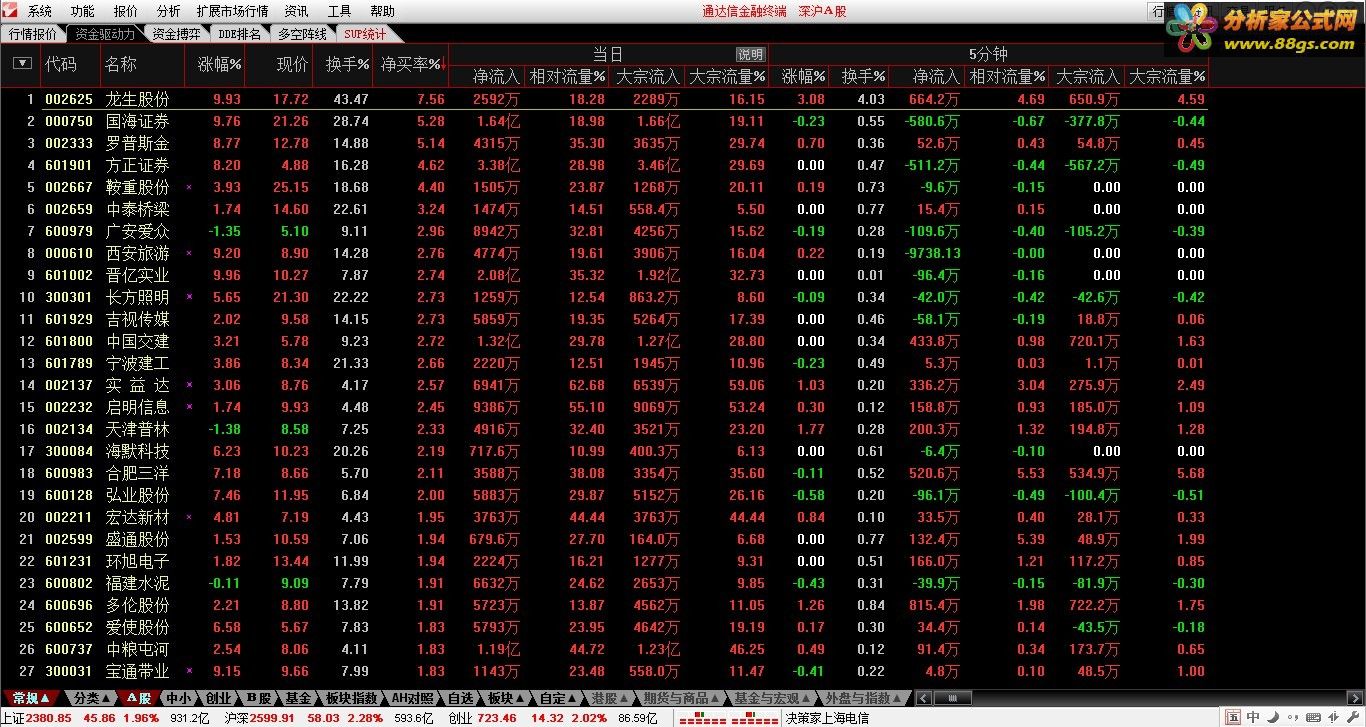Image resolution: width=1366 pixels, height=727 pixels.
Task: Select the AH对照 bottom tab
Action: tap(413, 698)
